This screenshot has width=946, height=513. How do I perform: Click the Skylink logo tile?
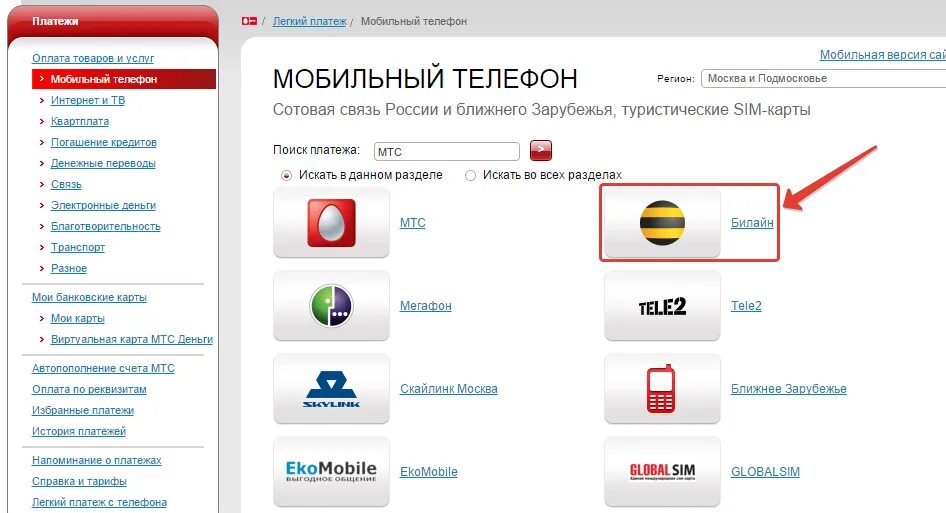tap(331, 389)
